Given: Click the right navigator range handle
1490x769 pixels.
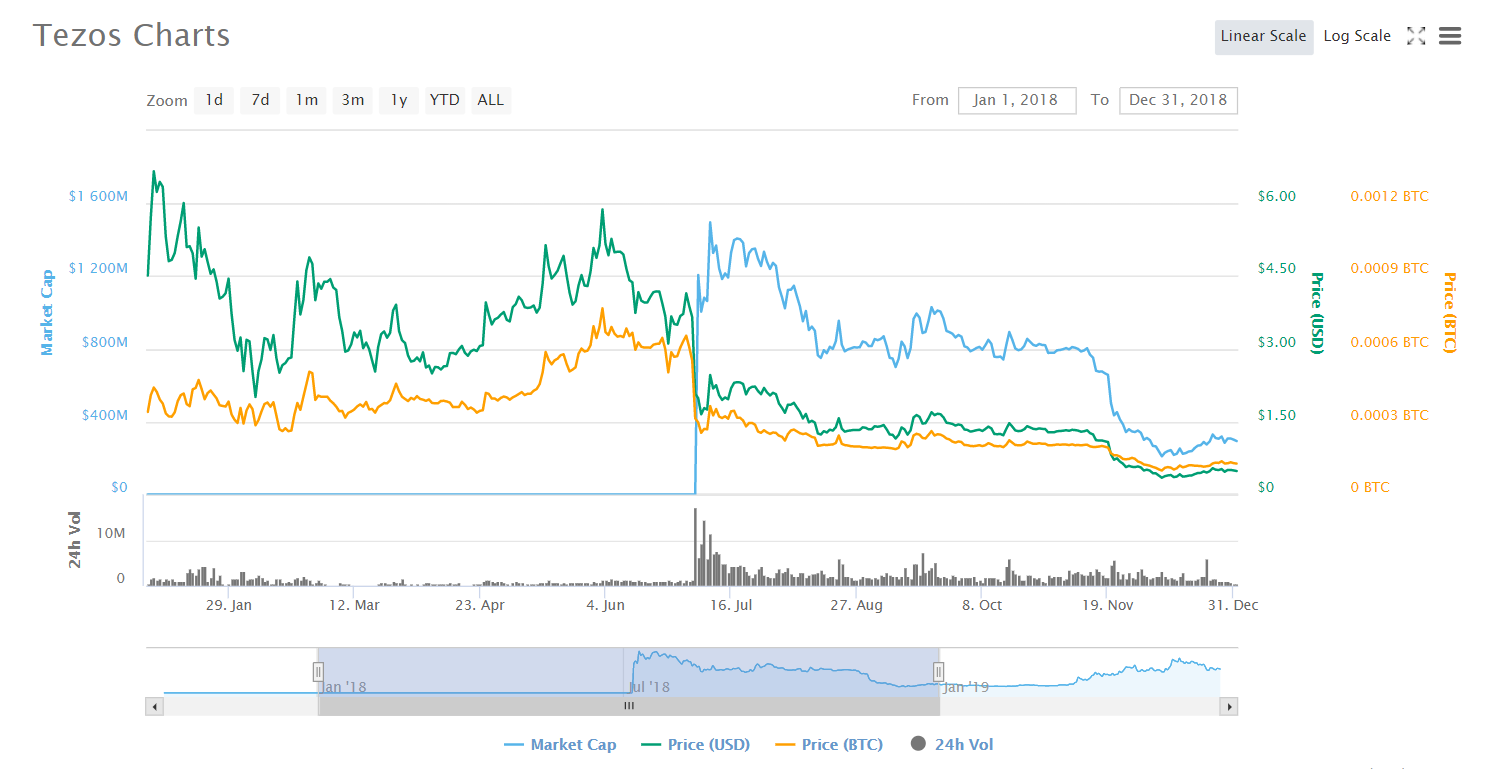Looking at the screenshot, I should 939,672.
